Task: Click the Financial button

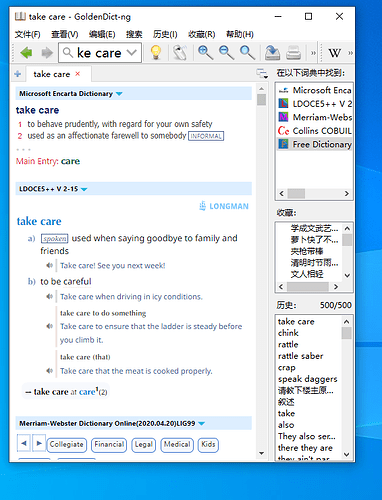Action: 109,445
